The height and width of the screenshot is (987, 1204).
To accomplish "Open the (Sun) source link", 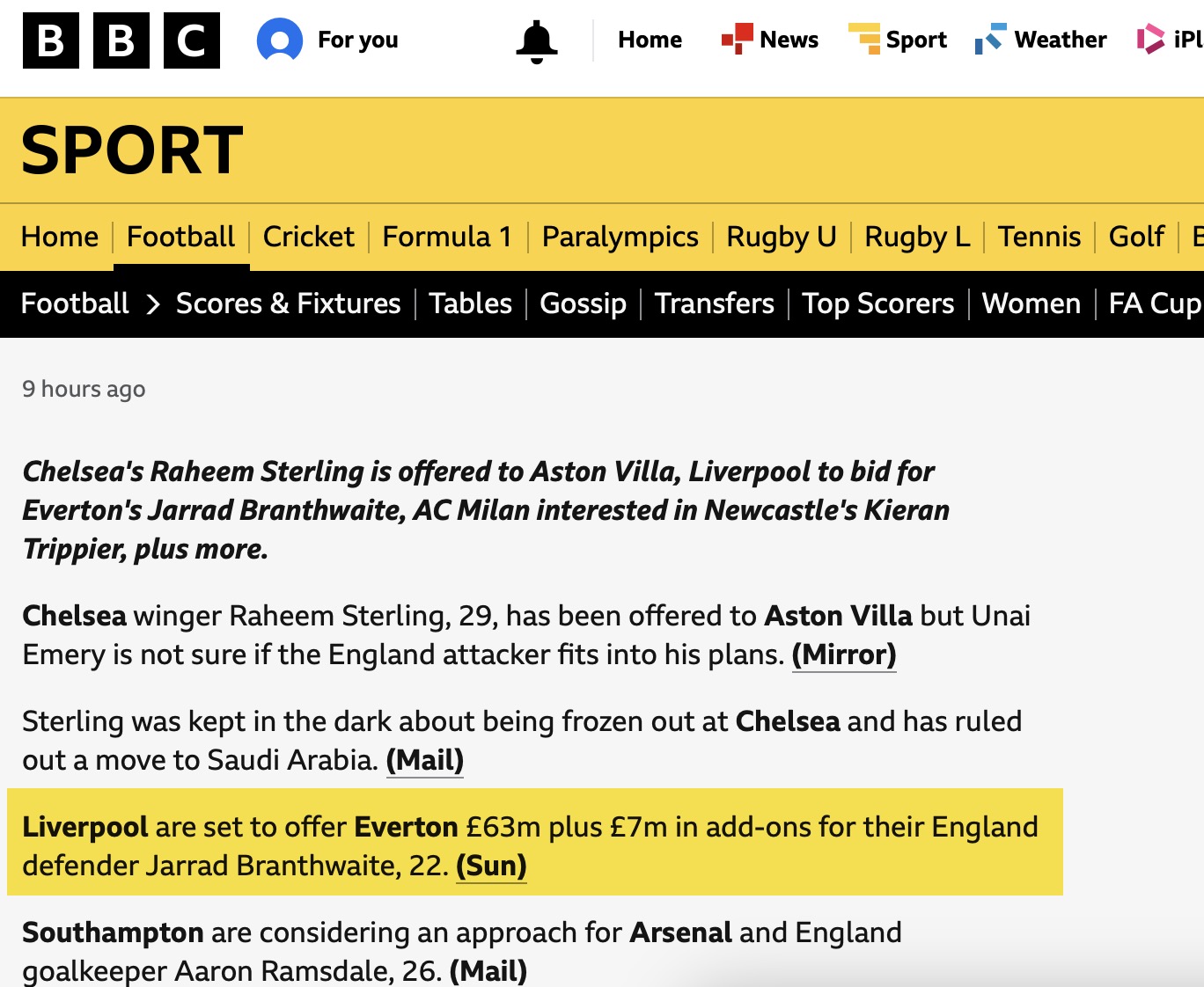I will pyautogui.click(x=491, y=866).
